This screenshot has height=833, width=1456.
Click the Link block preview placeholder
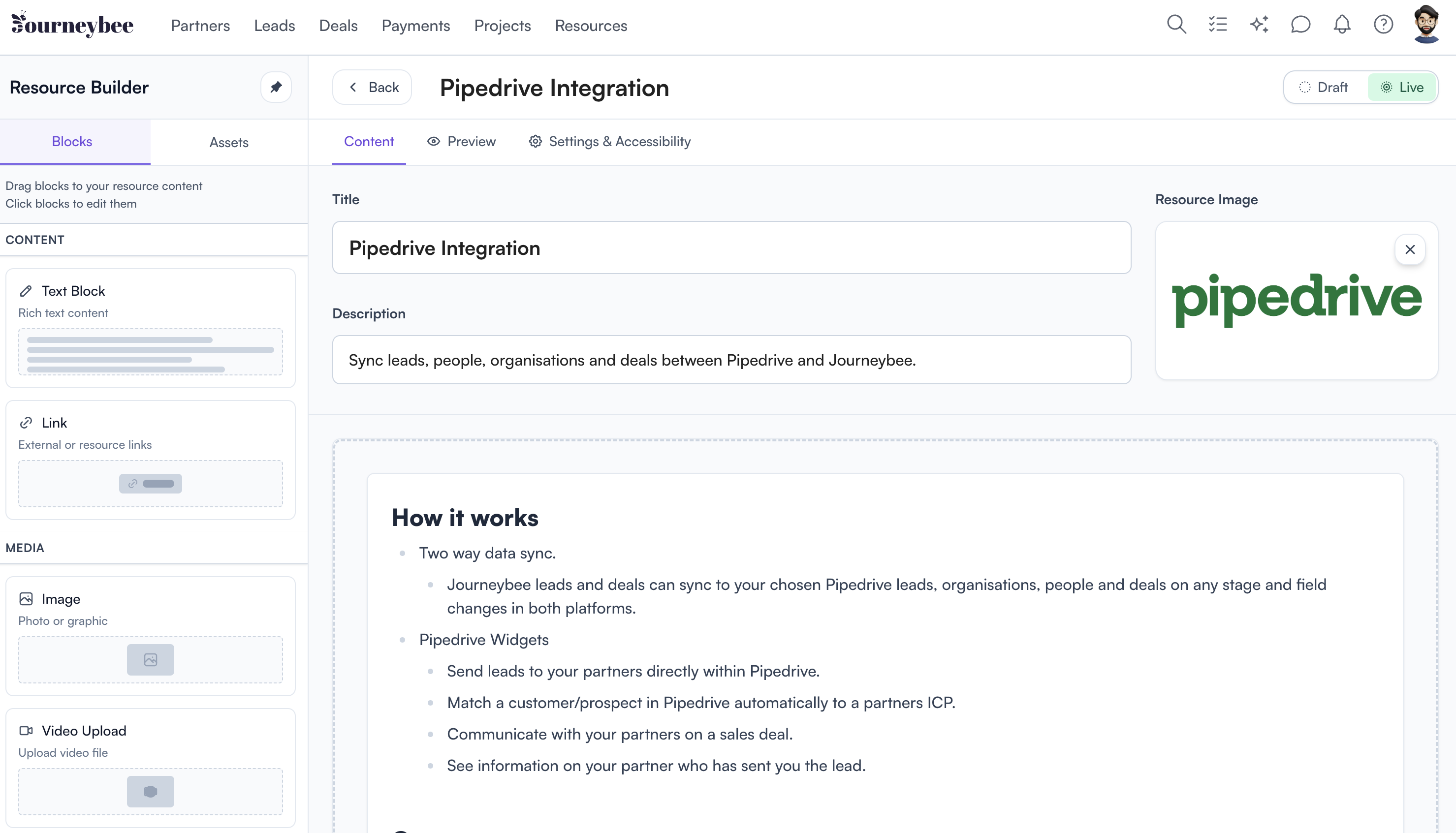click(151, 484)
